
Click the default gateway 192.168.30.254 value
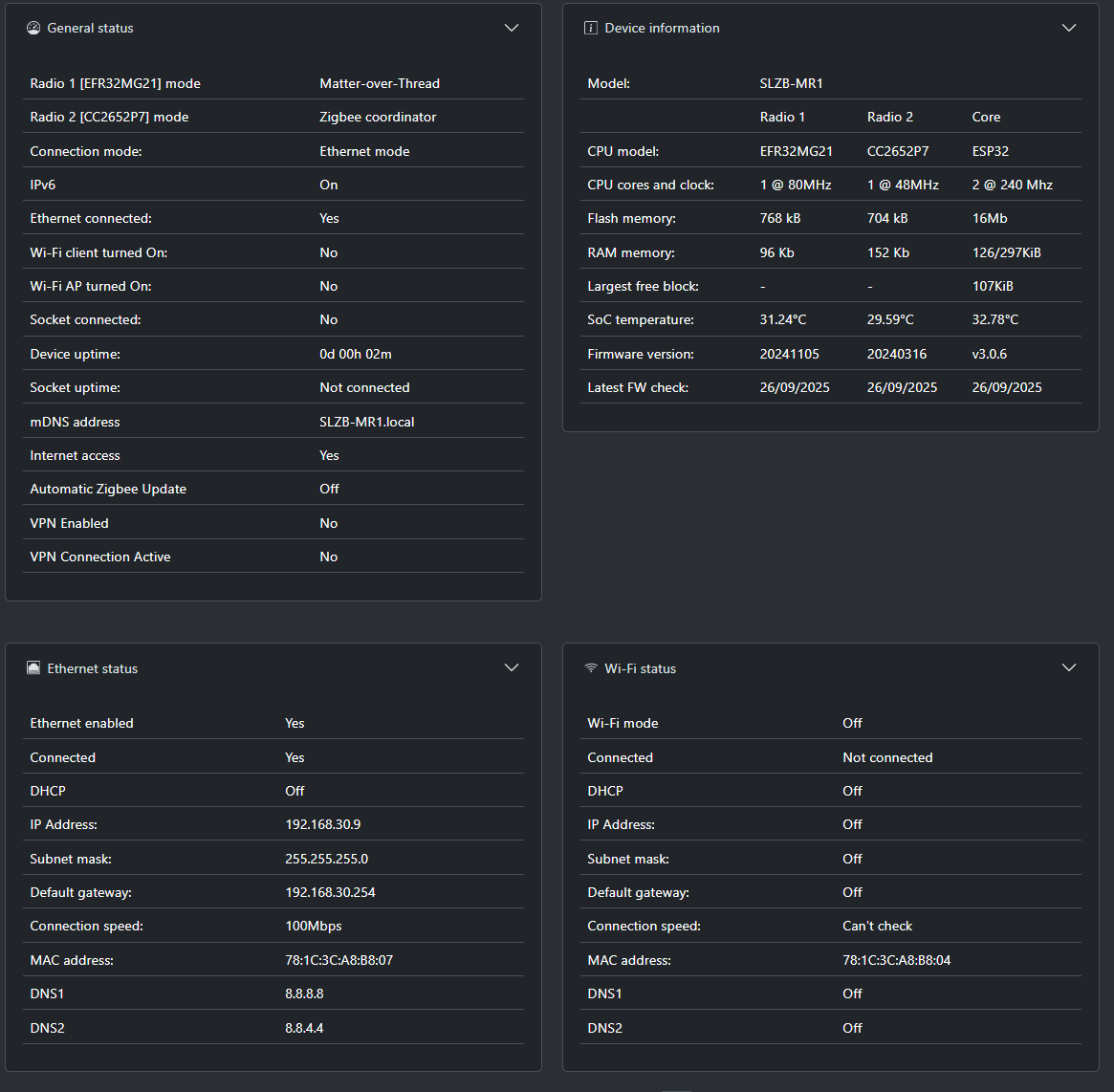[x=330, y=892]
